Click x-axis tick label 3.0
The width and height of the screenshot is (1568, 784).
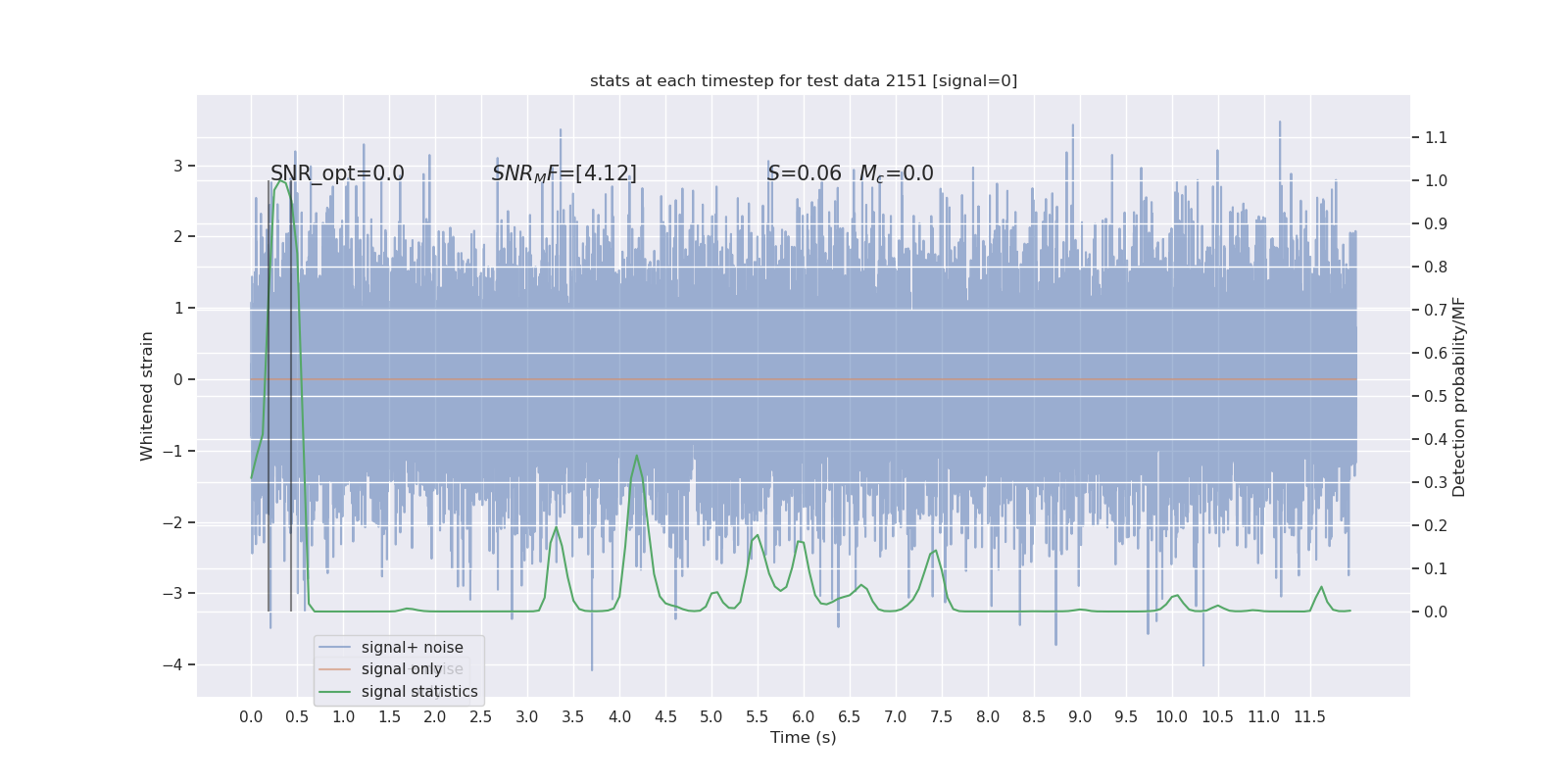click(527, 717)
